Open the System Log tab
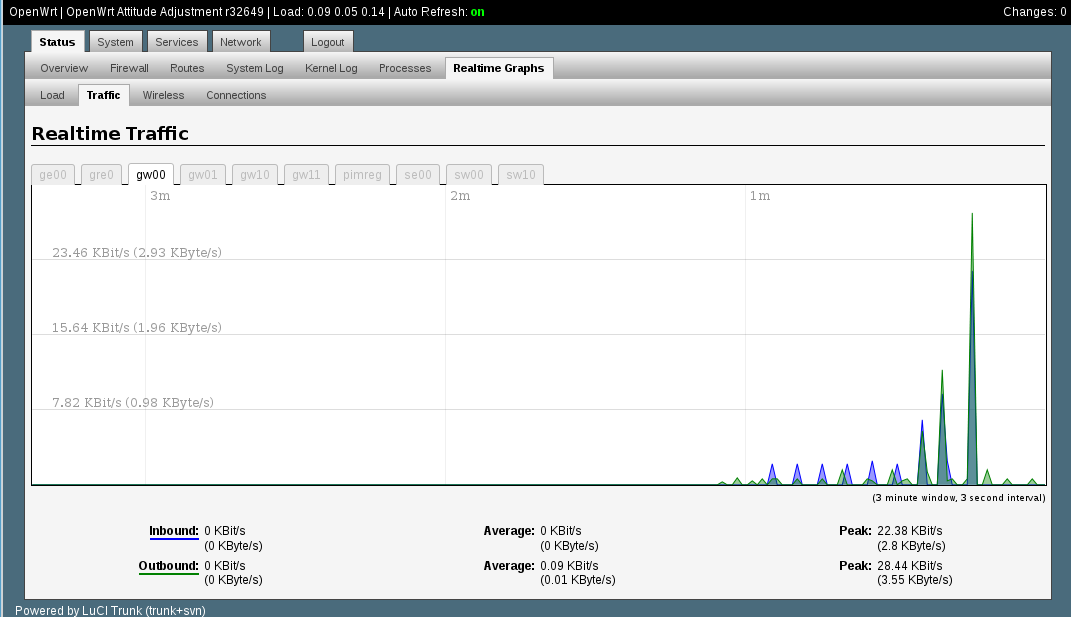 click(254, 68)
